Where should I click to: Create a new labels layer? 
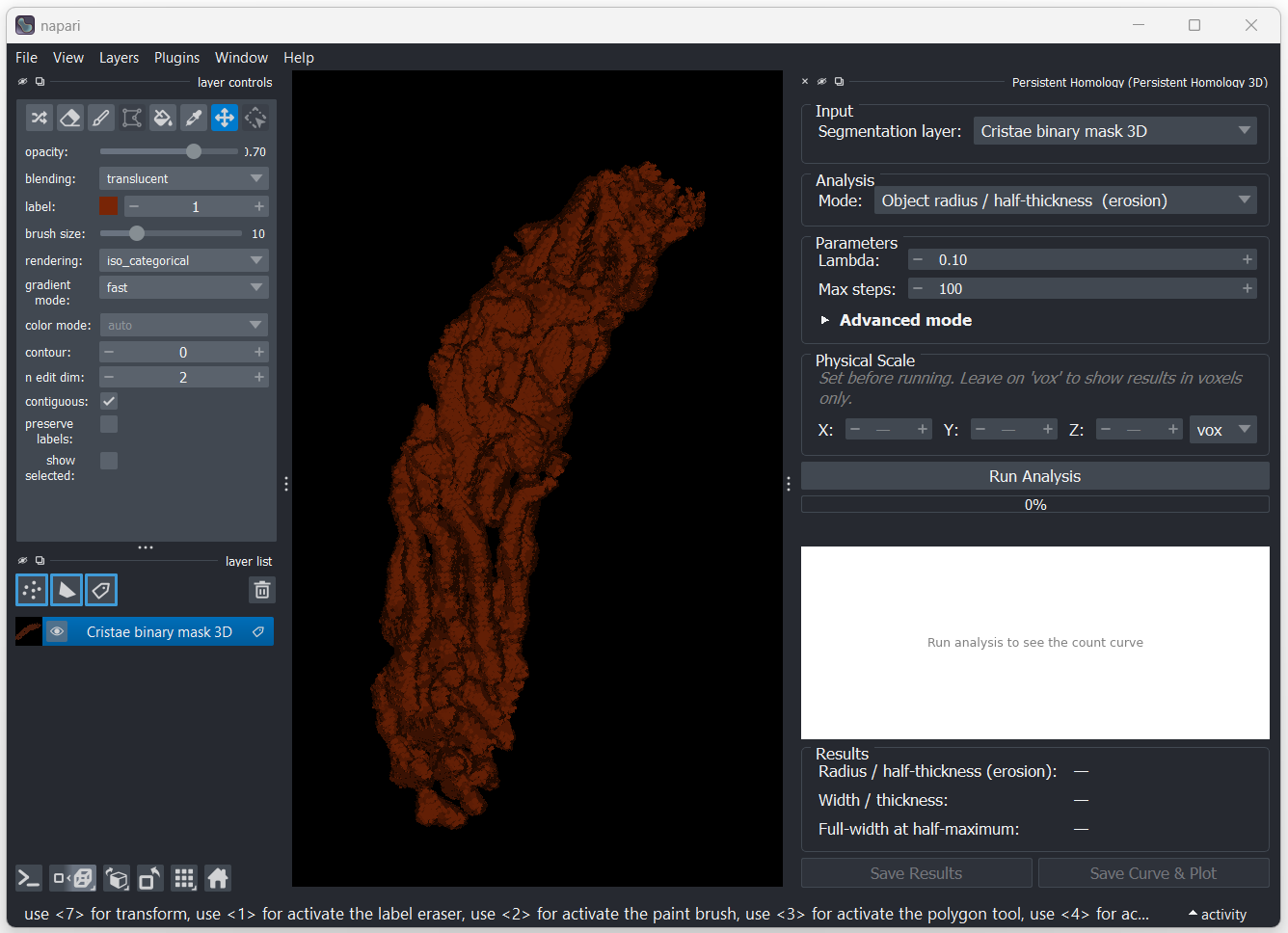101,590
